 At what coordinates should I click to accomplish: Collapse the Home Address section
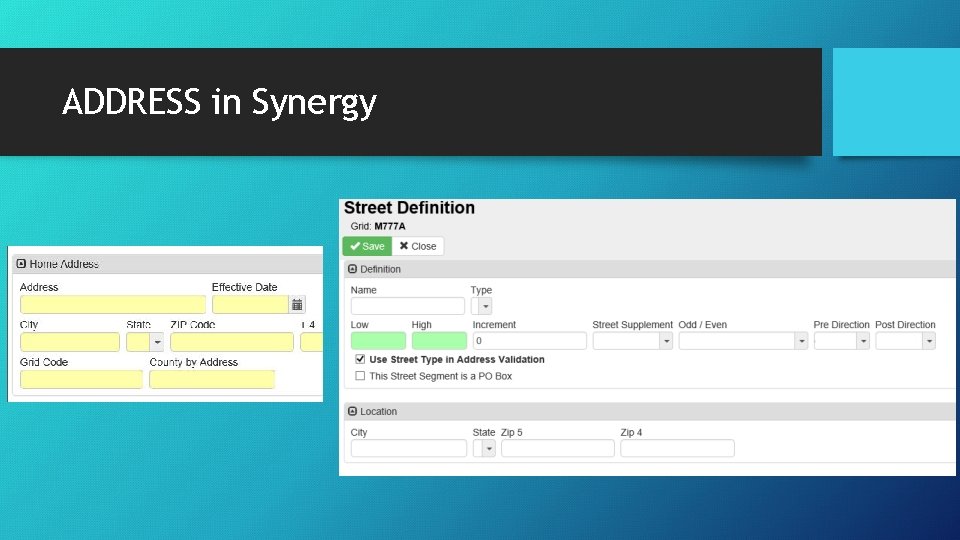[x=21, y=264]
